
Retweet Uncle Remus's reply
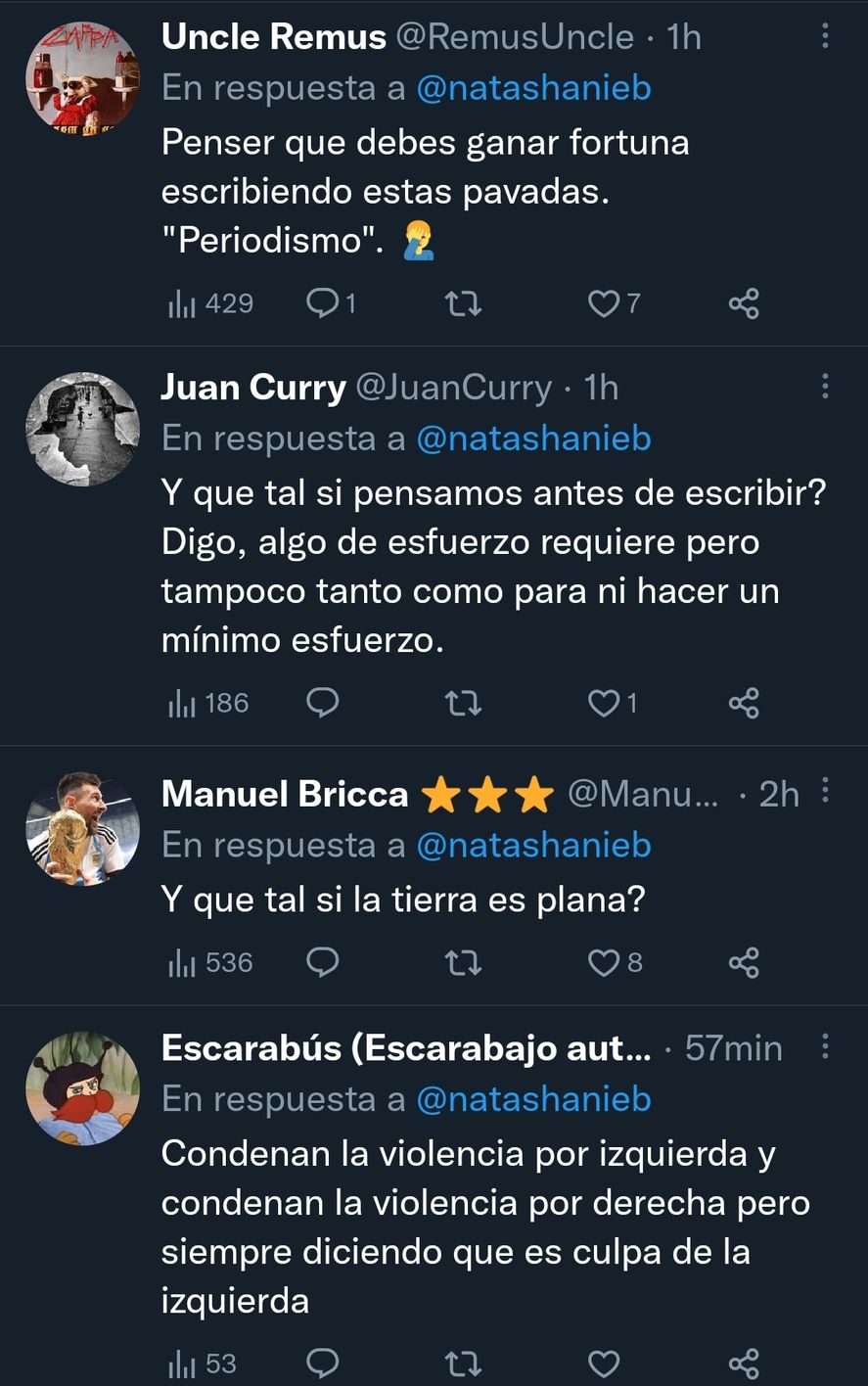[462, 304]
